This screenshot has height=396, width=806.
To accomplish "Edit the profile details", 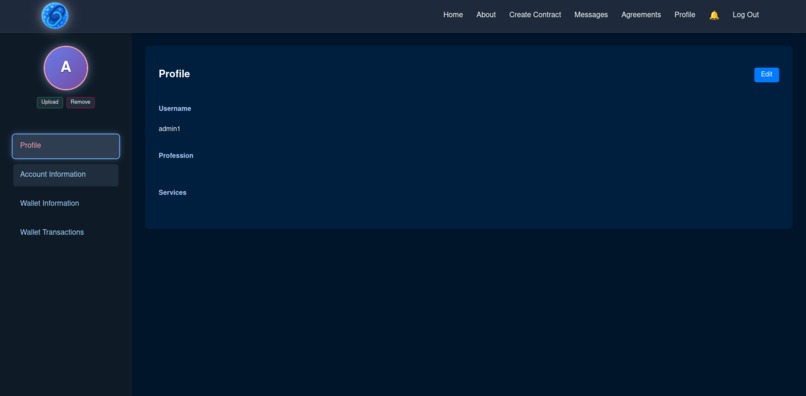I will coord(766,75).
